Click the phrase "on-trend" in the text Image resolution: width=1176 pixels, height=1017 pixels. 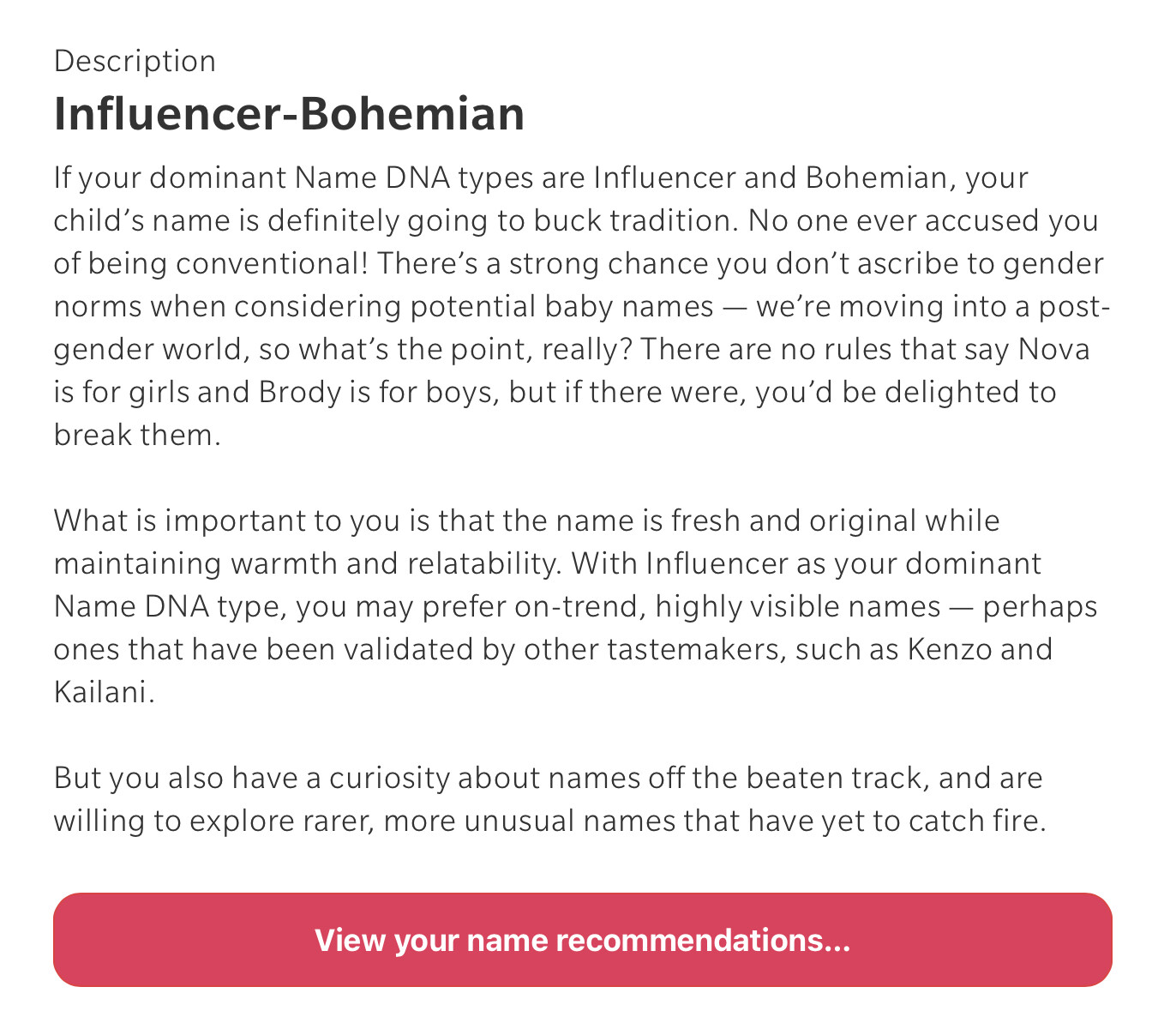[579, 607]
